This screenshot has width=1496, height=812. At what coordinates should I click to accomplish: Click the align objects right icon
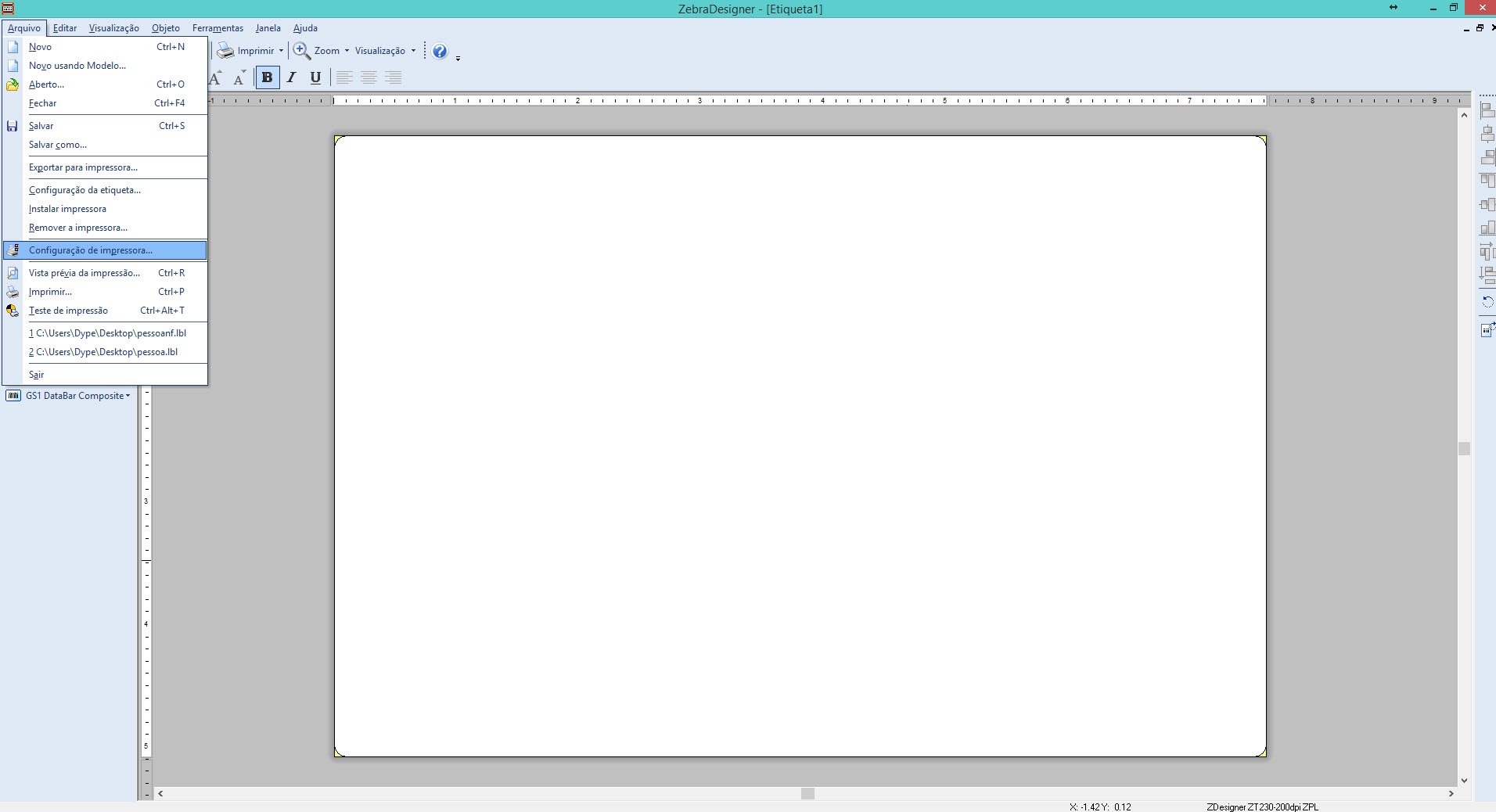tap(1487, 157)
